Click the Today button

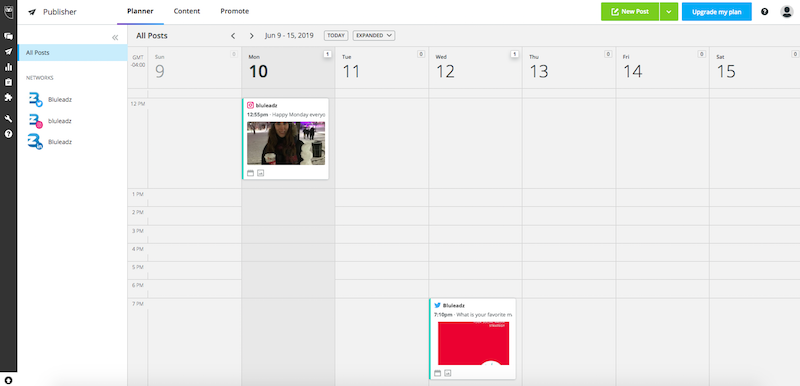[x=336, y=36]
